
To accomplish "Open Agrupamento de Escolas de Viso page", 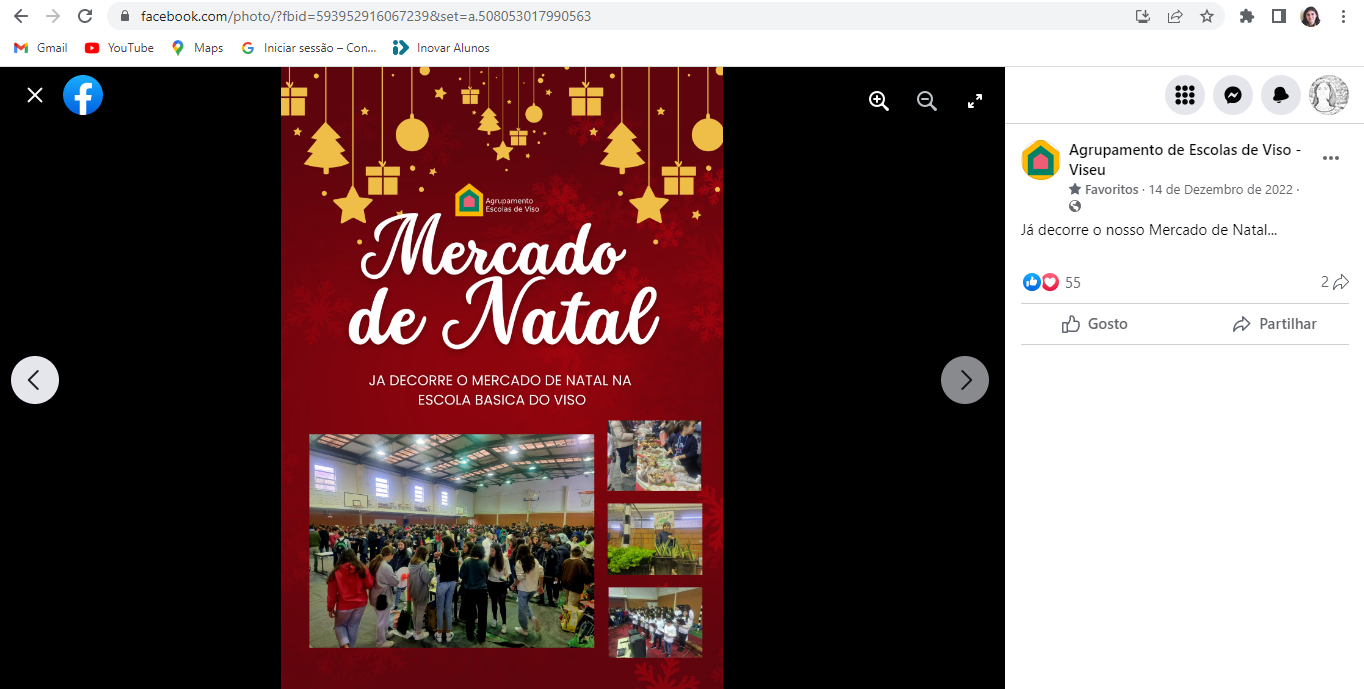I will (x=1185, y=160).
